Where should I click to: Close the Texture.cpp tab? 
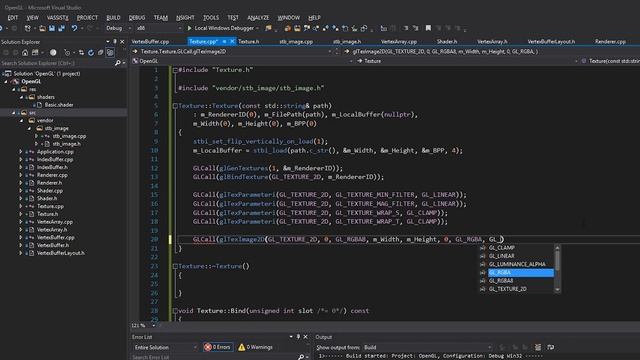click(232, 42)
